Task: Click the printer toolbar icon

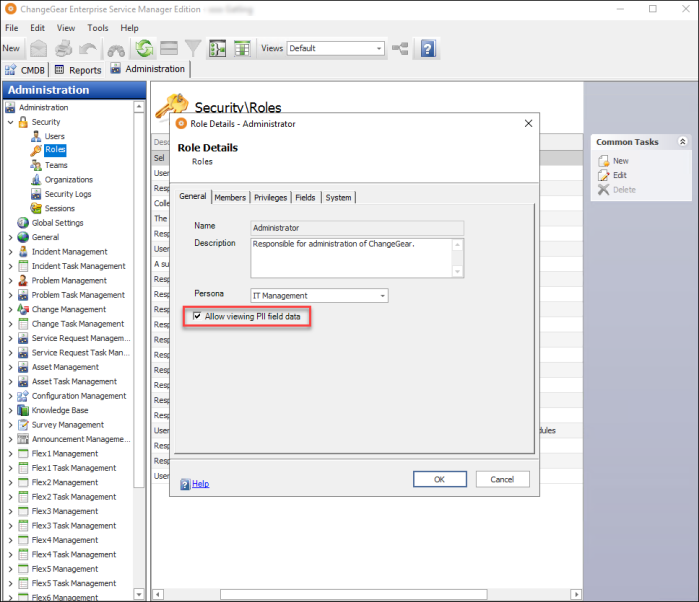Action: pos(63,49)
